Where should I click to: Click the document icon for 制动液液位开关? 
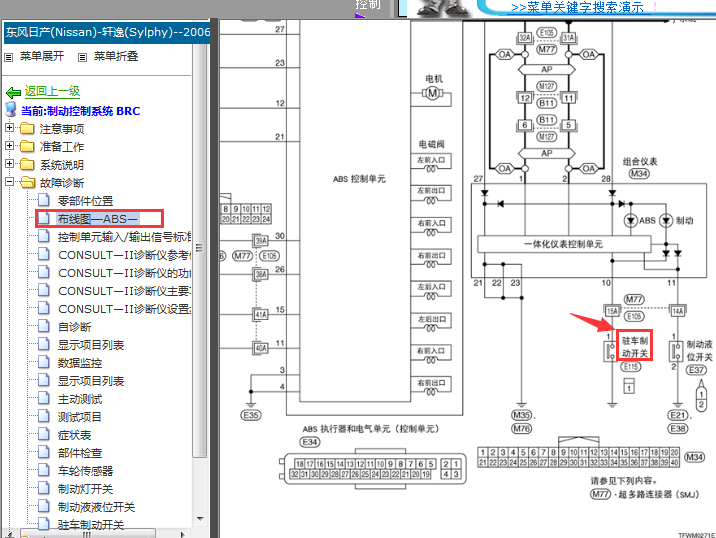pos(44,506)
